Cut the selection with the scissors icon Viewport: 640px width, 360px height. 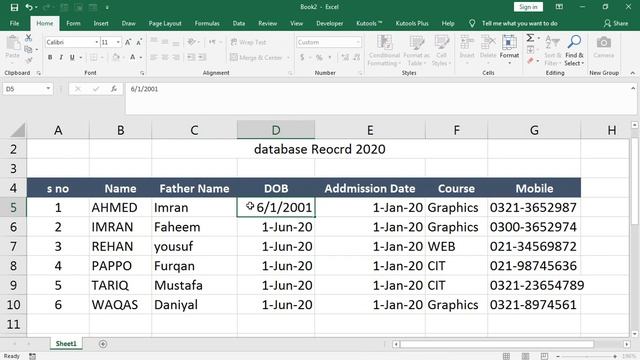28,38
